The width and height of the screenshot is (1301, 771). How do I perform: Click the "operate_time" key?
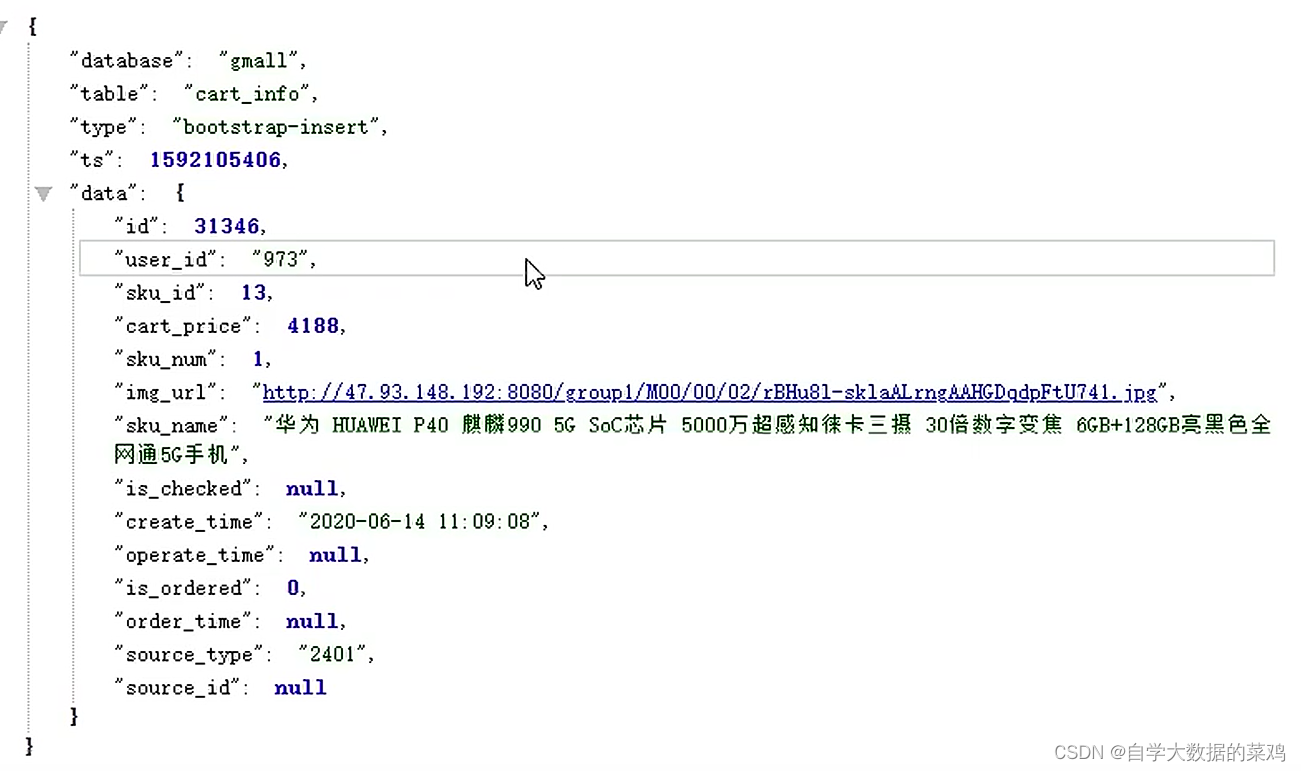coord(194,555)
